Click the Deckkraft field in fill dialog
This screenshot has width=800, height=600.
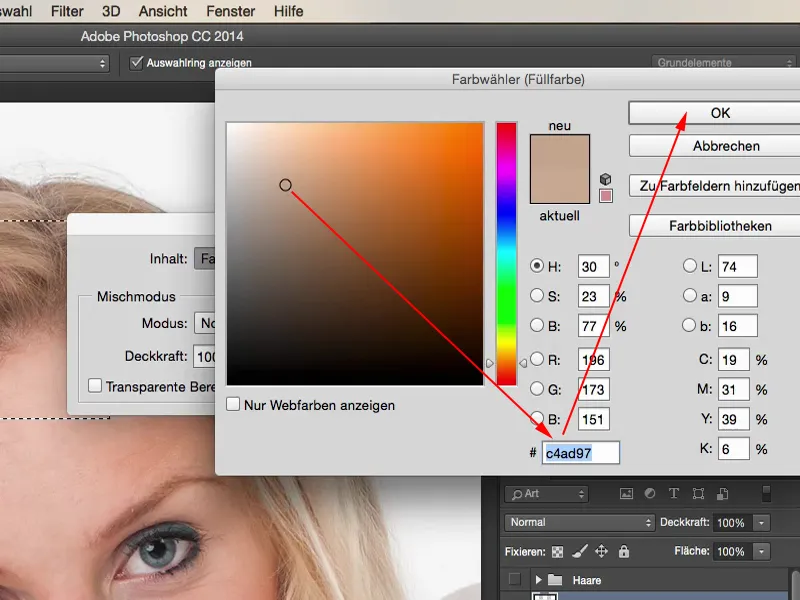point(204,356)
